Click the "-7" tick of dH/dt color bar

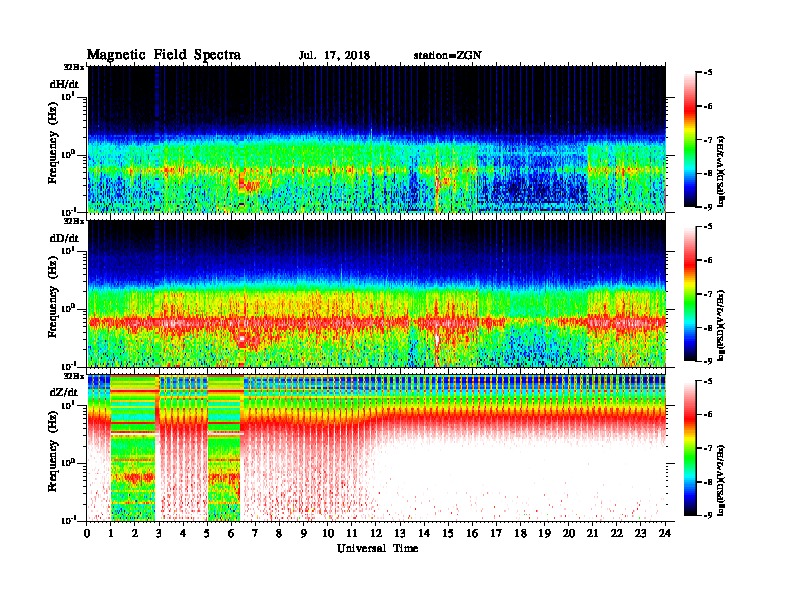coord(708,140)
